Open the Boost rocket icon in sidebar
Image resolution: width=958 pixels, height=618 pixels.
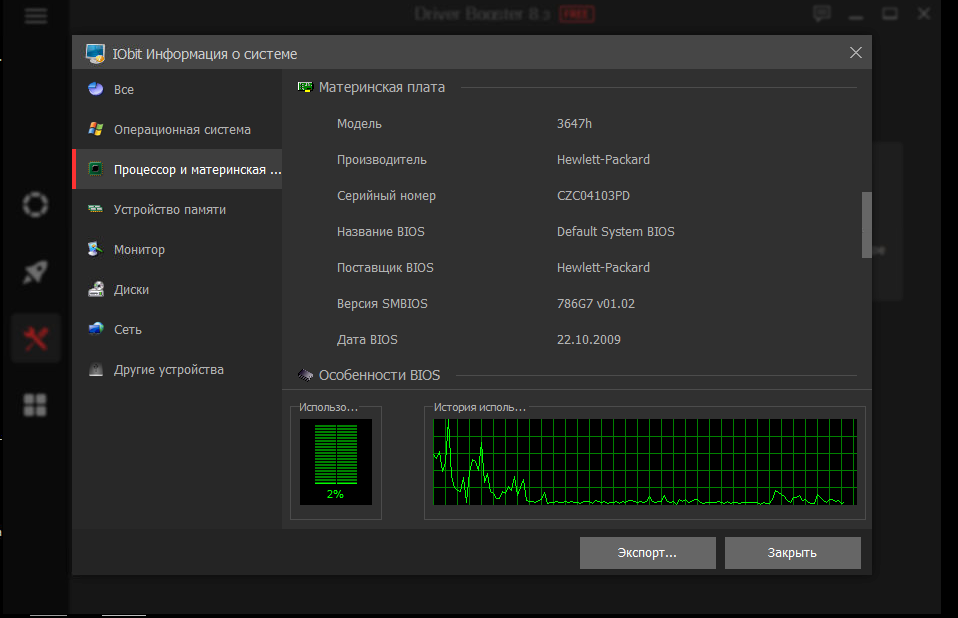[34, 271]
